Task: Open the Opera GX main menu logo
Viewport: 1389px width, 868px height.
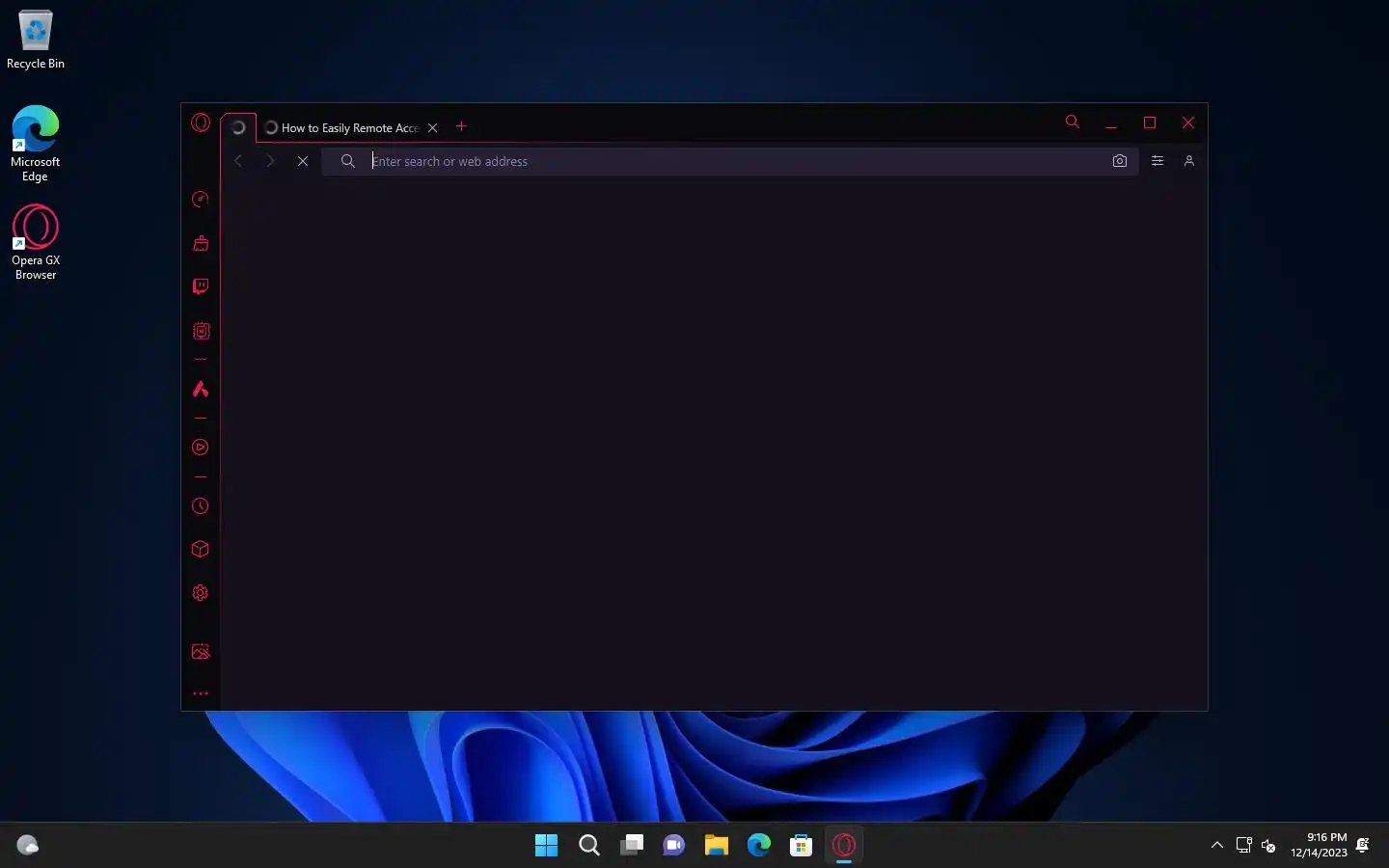Action: point(201,122)
